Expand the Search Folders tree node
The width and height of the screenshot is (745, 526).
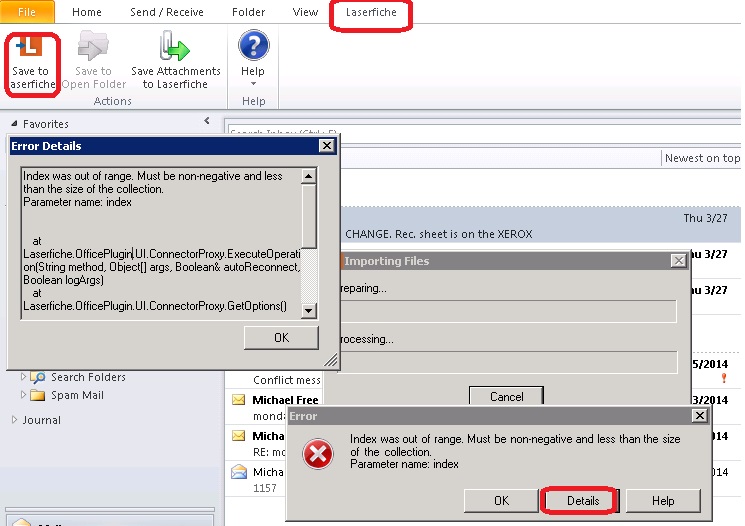23,376
